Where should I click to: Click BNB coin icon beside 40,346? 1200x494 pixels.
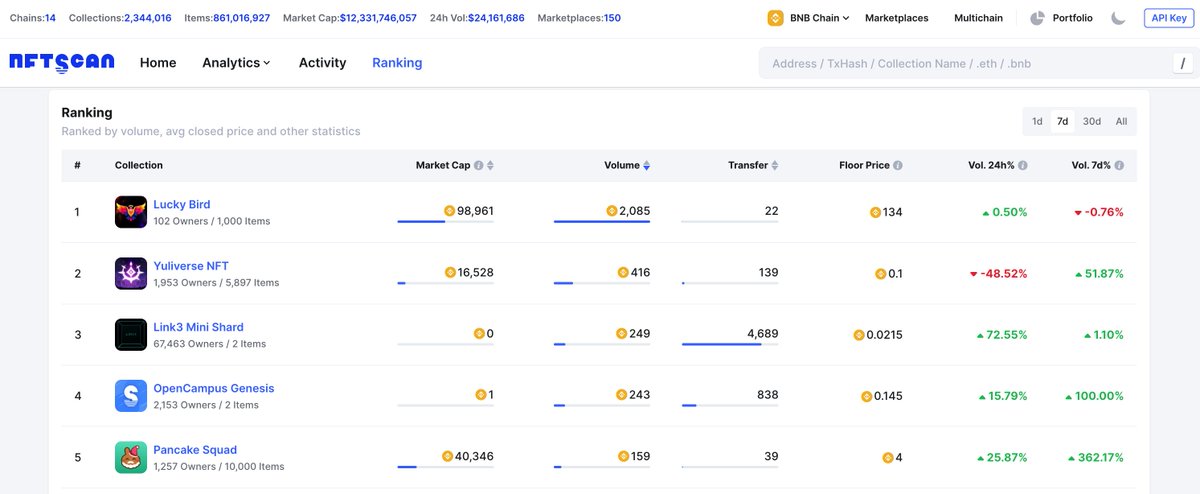[448, 456]
